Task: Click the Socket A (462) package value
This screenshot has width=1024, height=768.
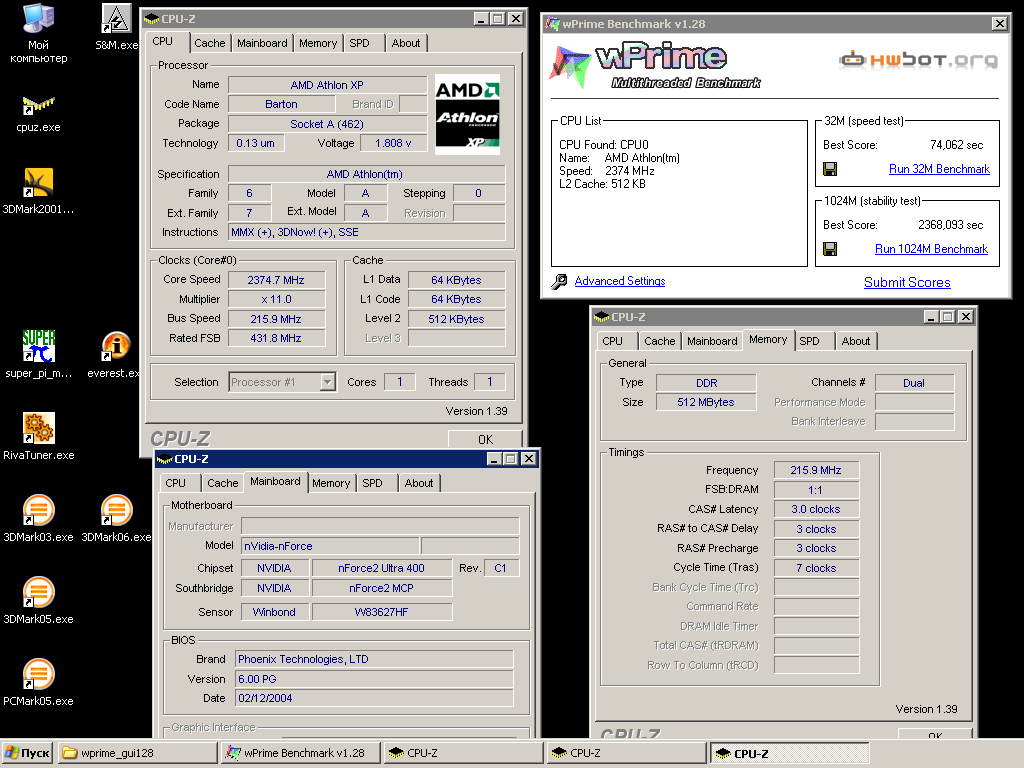Action: (327, 124)
